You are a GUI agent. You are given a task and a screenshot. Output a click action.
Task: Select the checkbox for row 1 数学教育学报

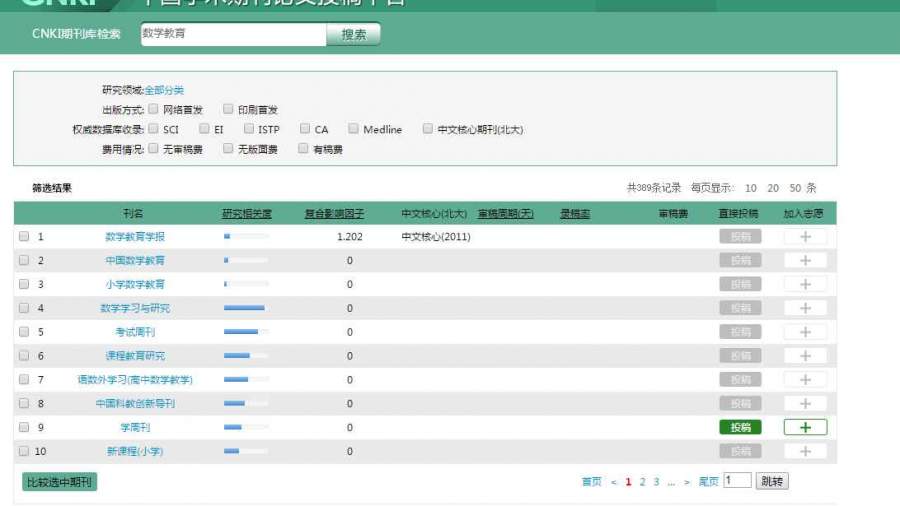click(24, 237)
